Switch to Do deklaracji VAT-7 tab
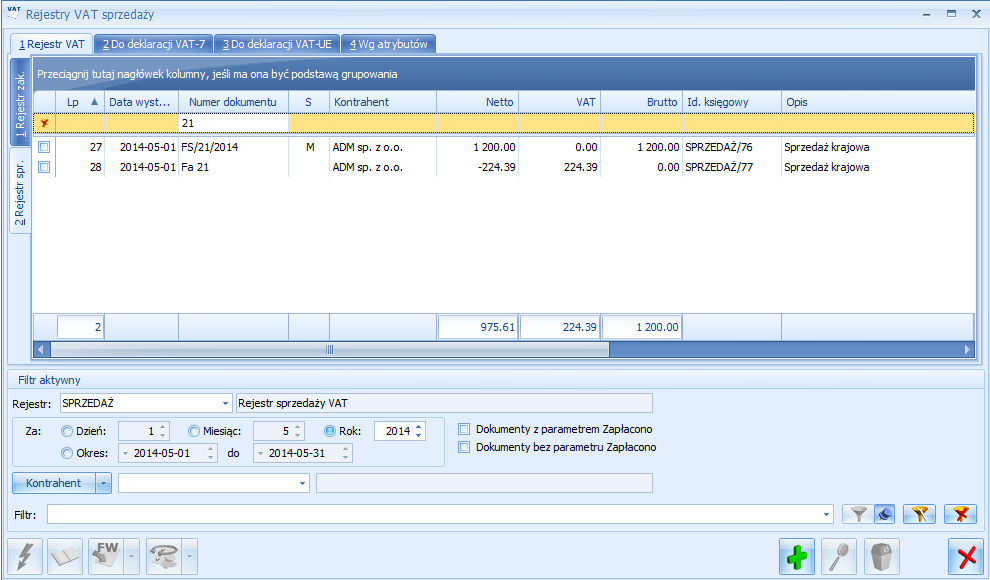 [x=154, y=44]
